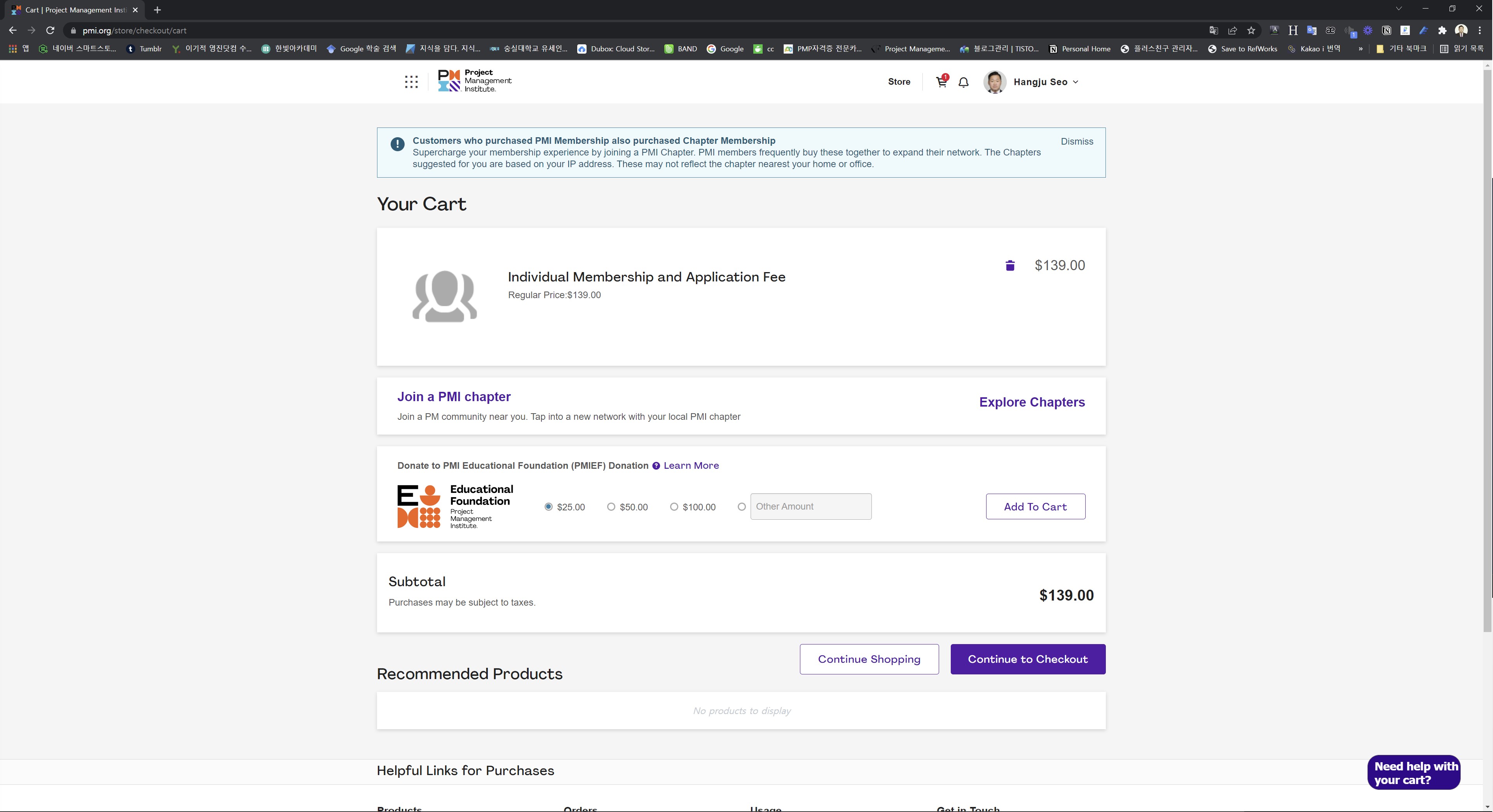Open the shopping cart icon

click(x=941, y=82)
